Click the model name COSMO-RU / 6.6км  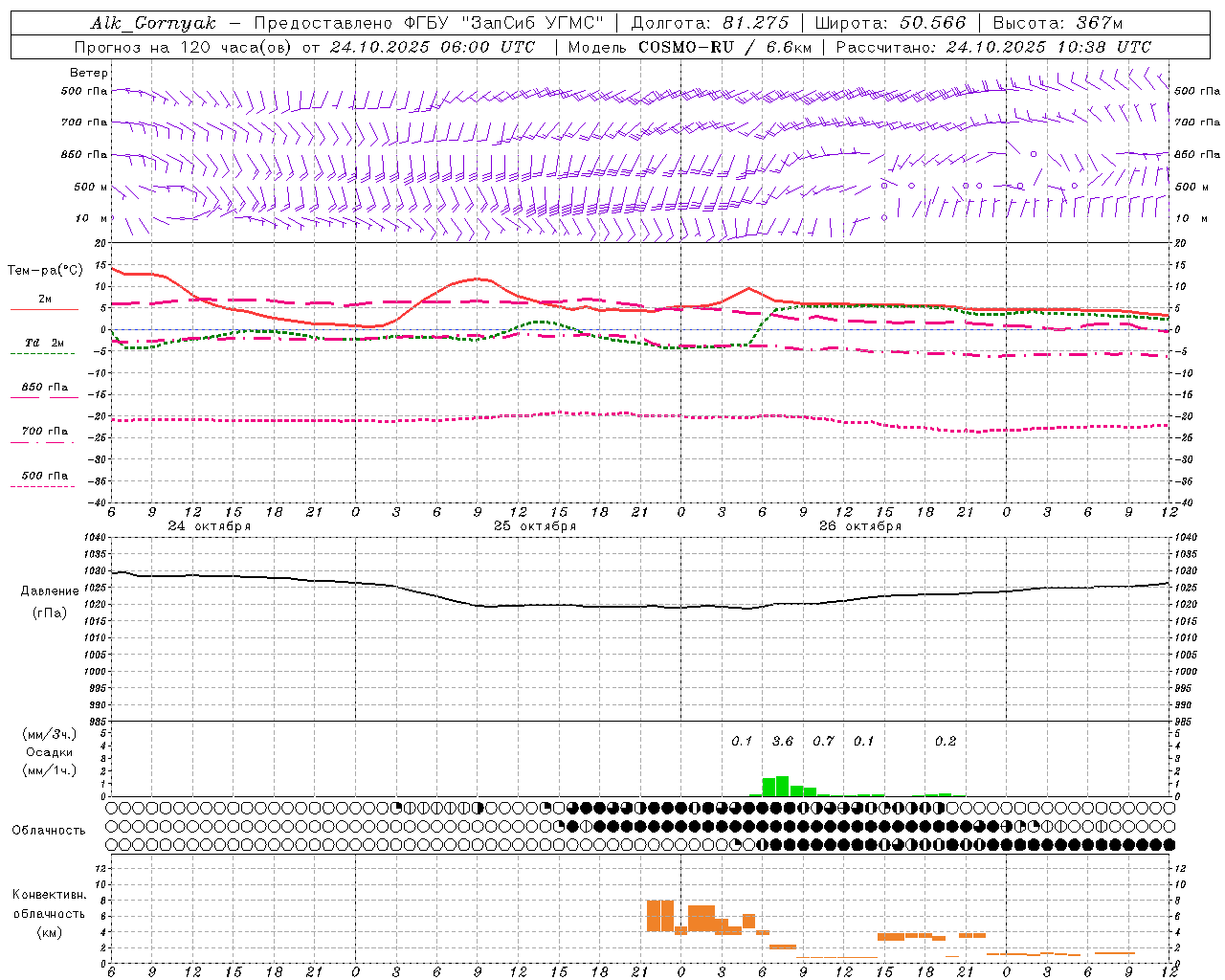725,47
